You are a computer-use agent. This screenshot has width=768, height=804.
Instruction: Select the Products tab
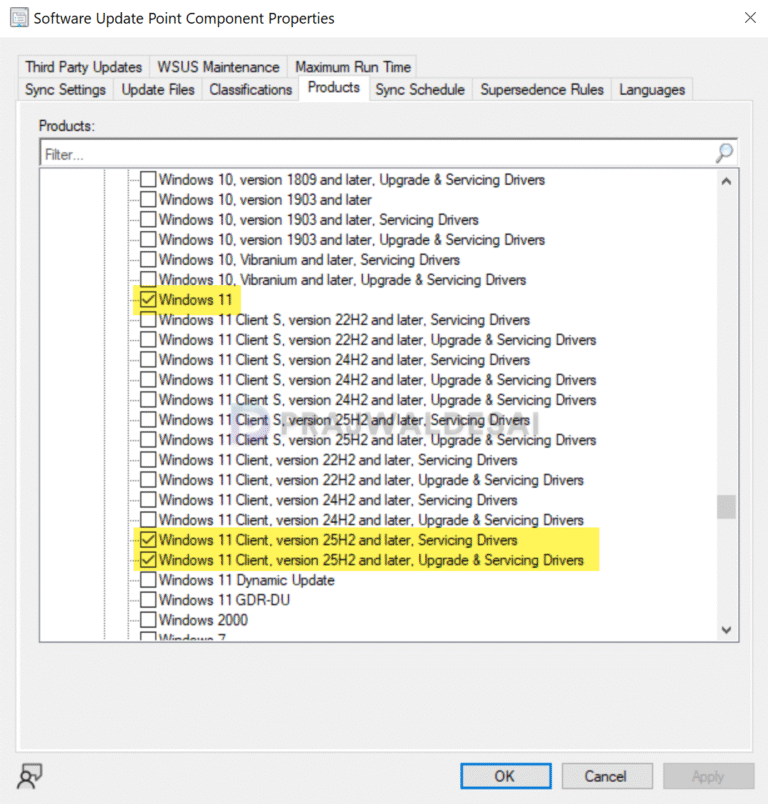point(334,88)
